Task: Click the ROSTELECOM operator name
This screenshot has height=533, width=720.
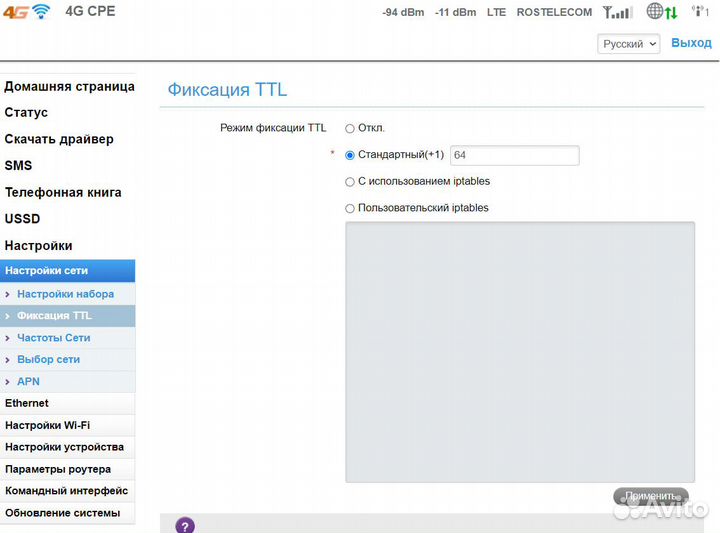Action: [x=554, y=12]
